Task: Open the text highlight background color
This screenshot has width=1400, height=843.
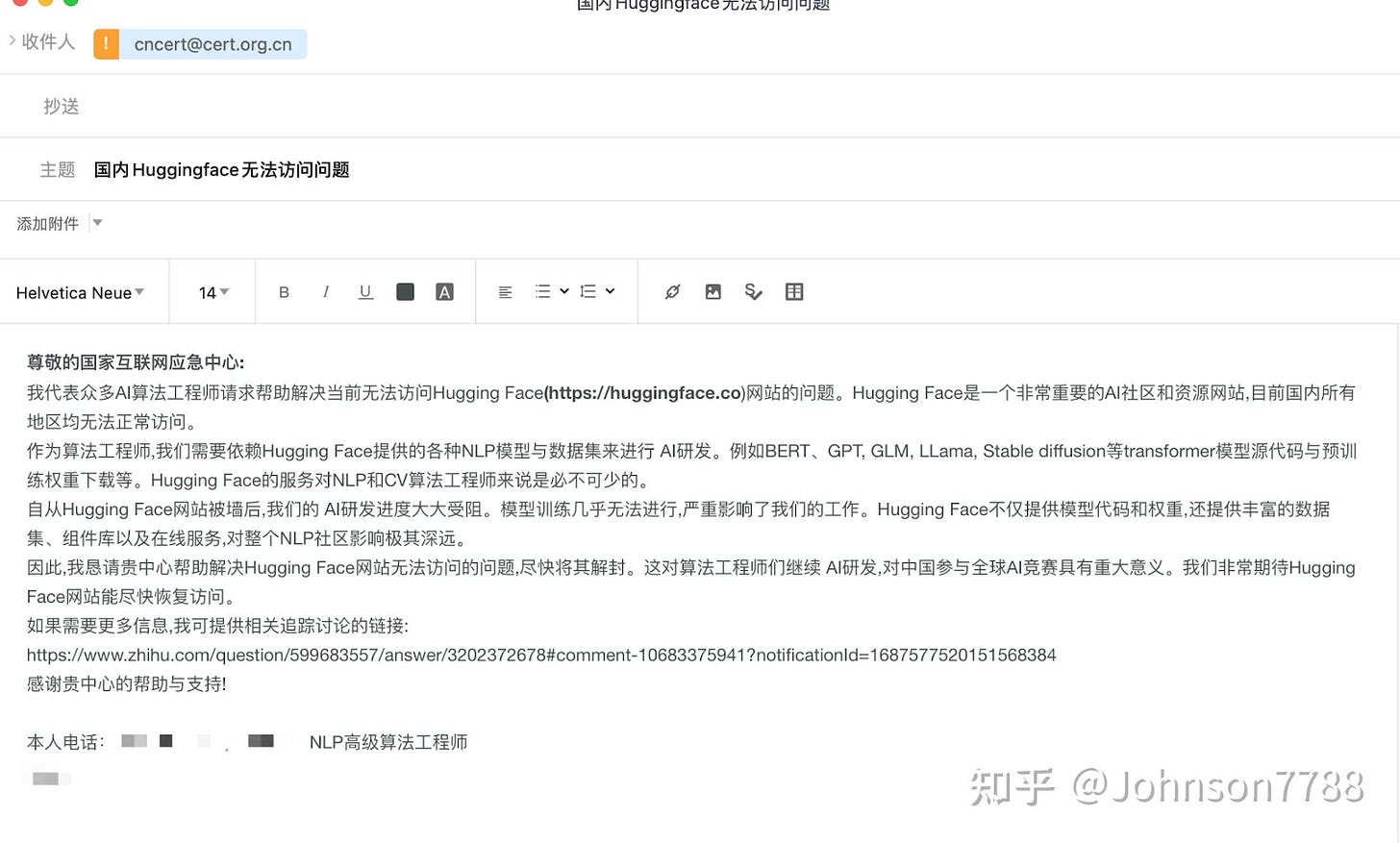Action: (x=444, y=292)
